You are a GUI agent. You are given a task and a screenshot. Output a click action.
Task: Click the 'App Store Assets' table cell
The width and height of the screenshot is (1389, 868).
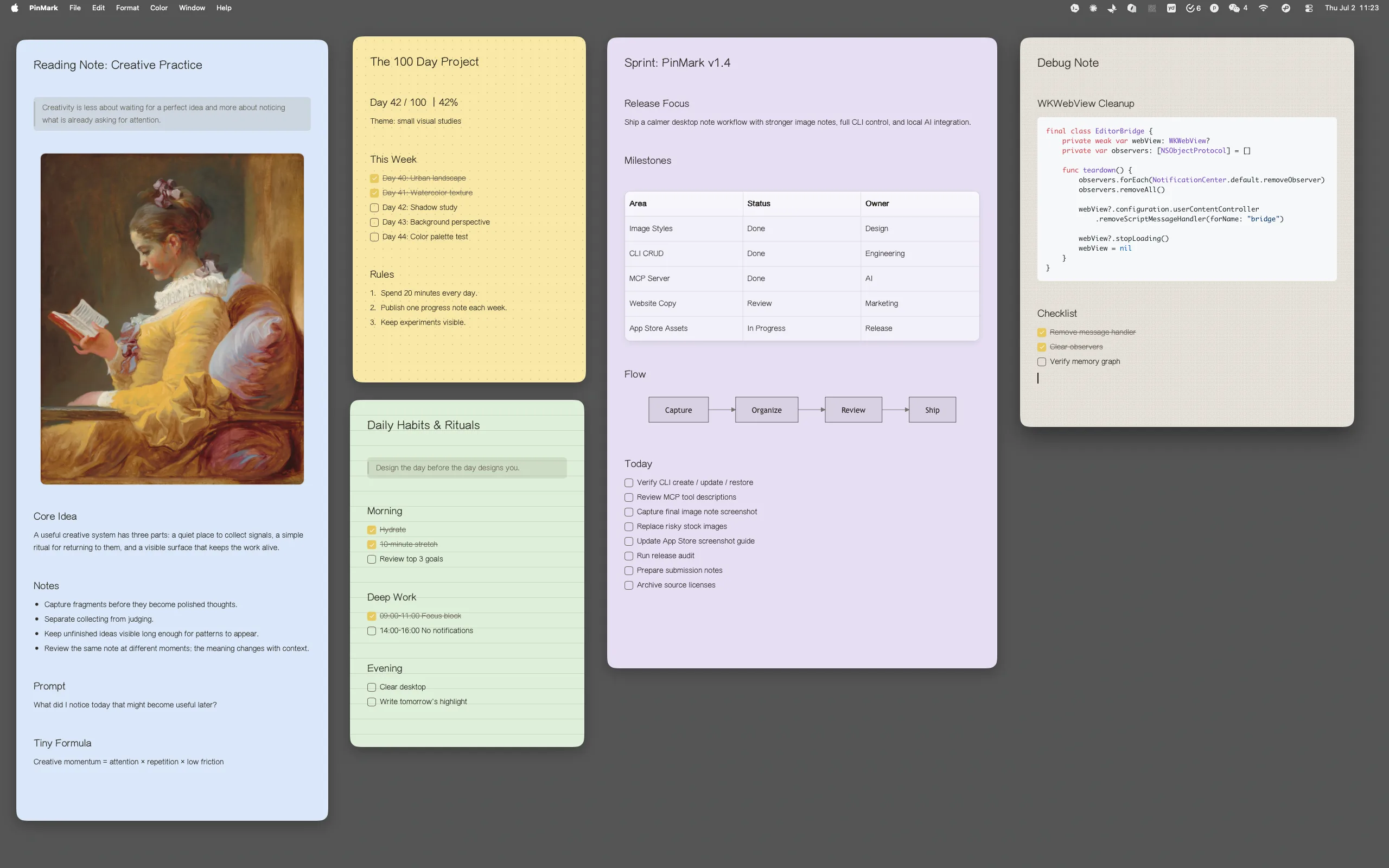[x=683, y=328]
